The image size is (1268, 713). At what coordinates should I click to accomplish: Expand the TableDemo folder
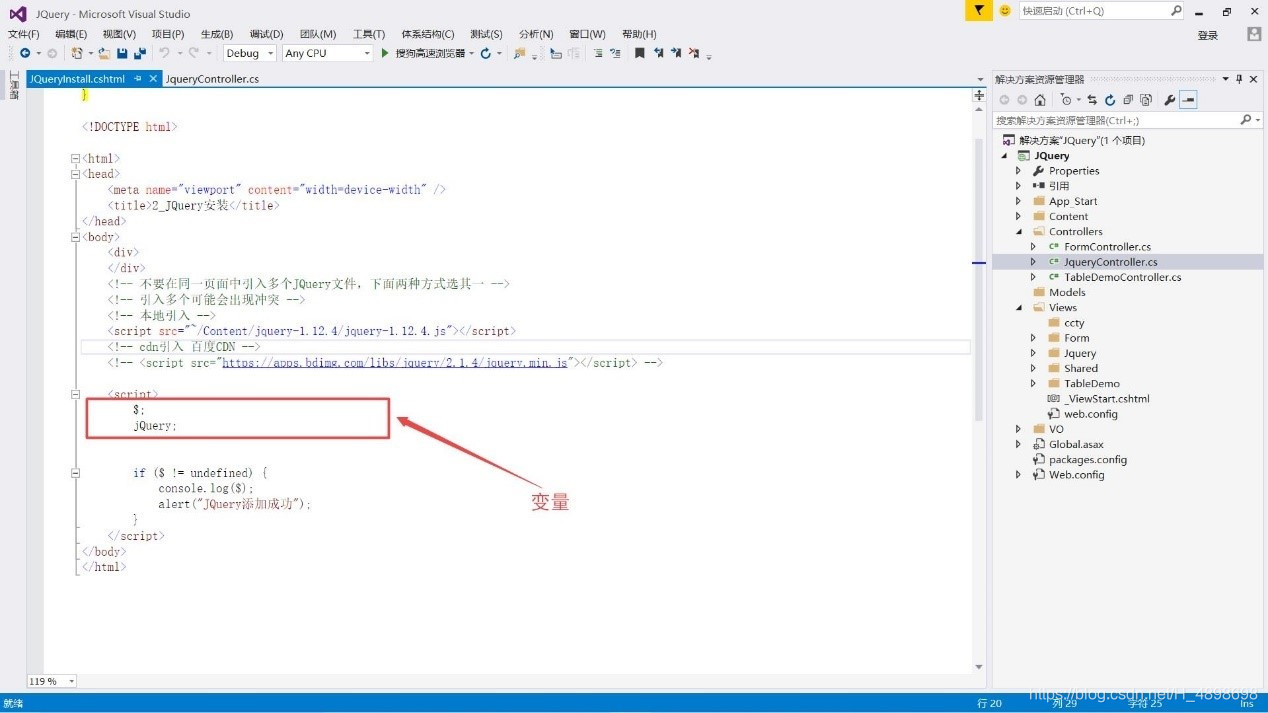(1033, 384)
